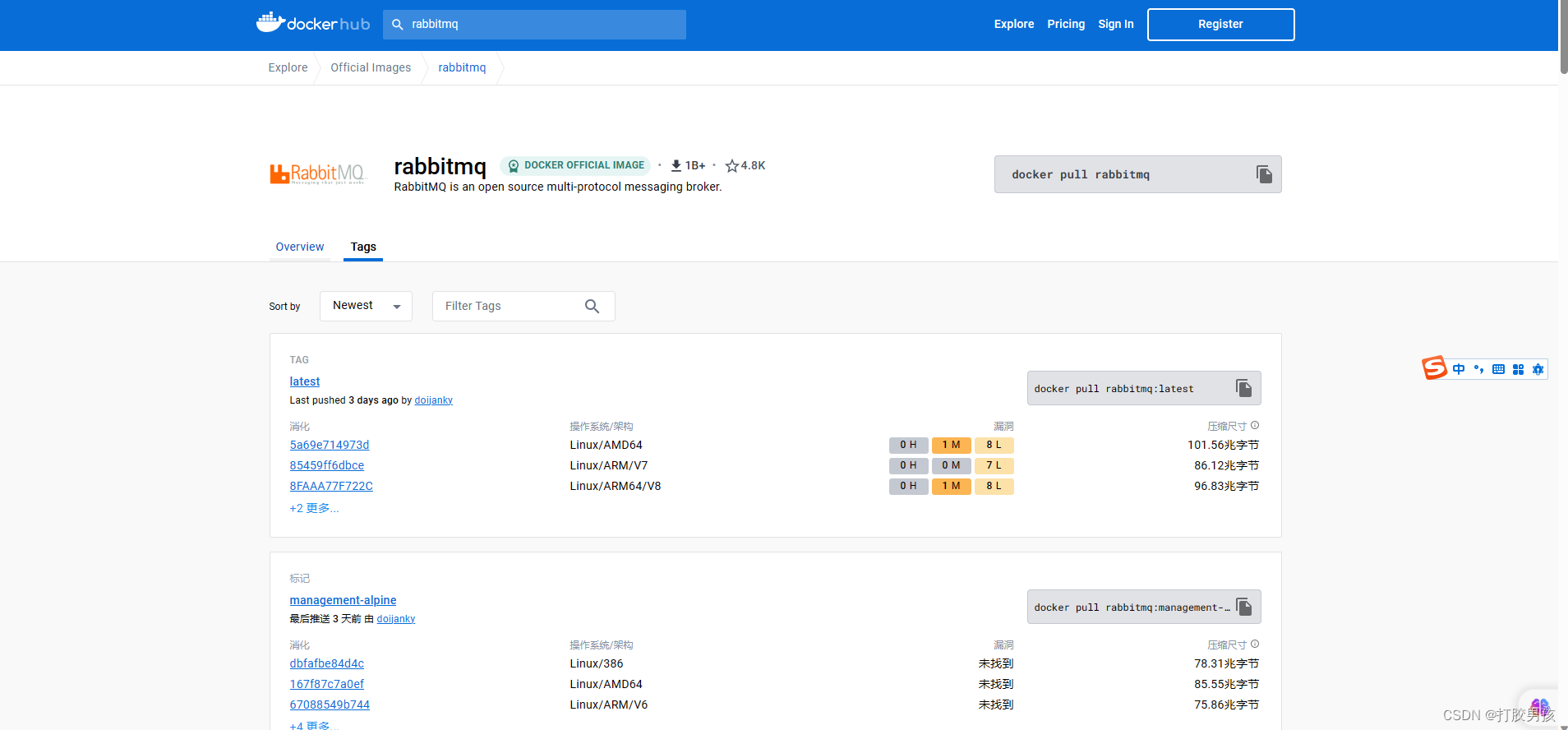The image size is (1568, 730).
Task: Click the '8 L' badge on the Linux/ARM64/V8 row
Action: (994, 486)
